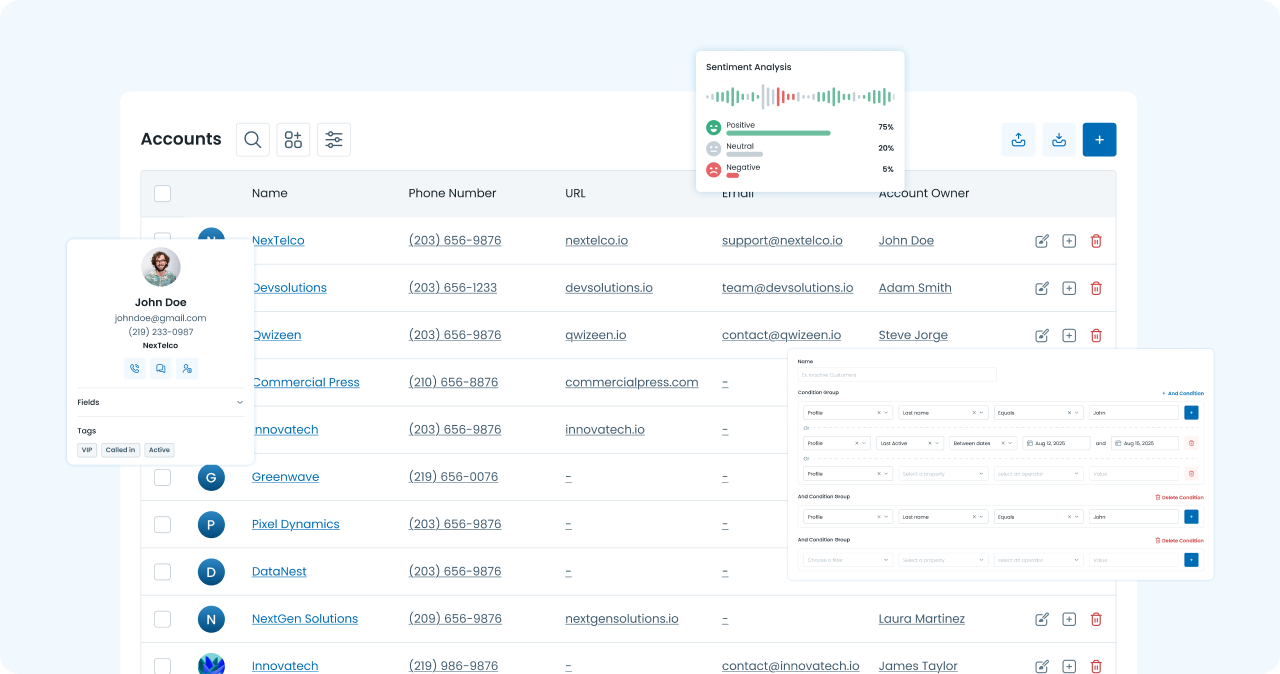Expand the Fields section chevron

[240, 403]
